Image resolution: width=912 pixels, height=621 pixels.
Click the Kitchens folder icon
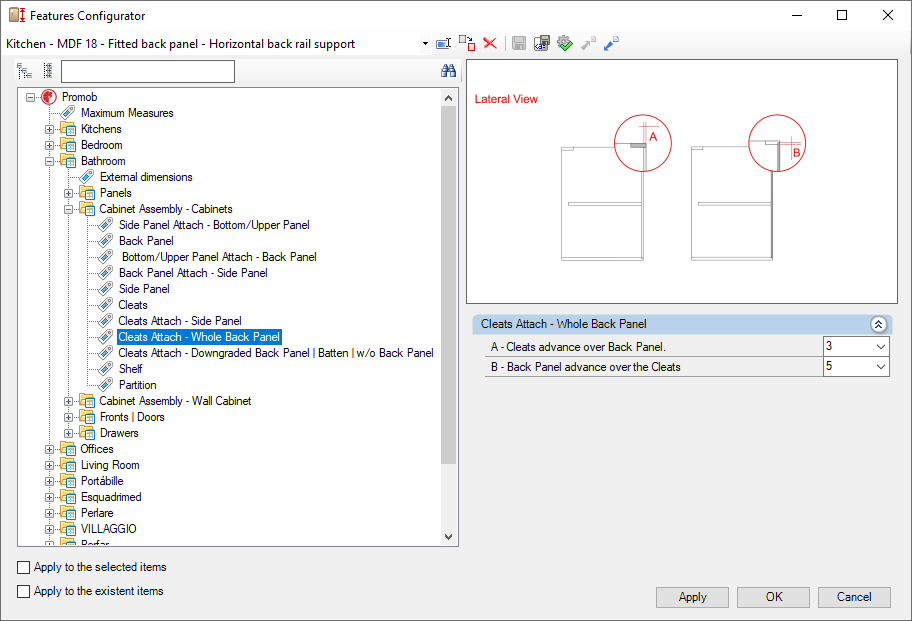click(x=68, y=129)
